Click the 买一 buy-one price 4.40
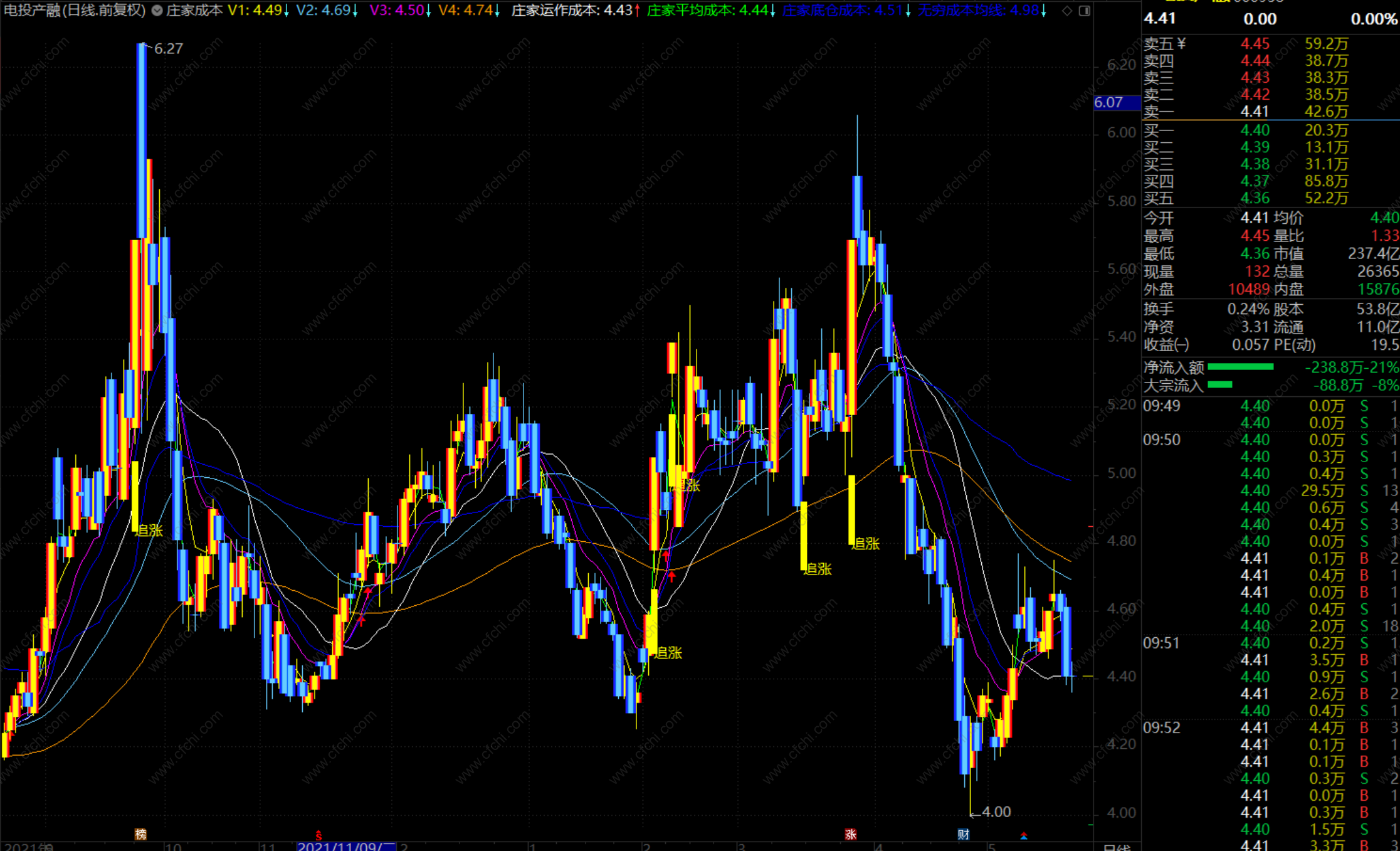Screen dimensions: 1400x851 1254,130
